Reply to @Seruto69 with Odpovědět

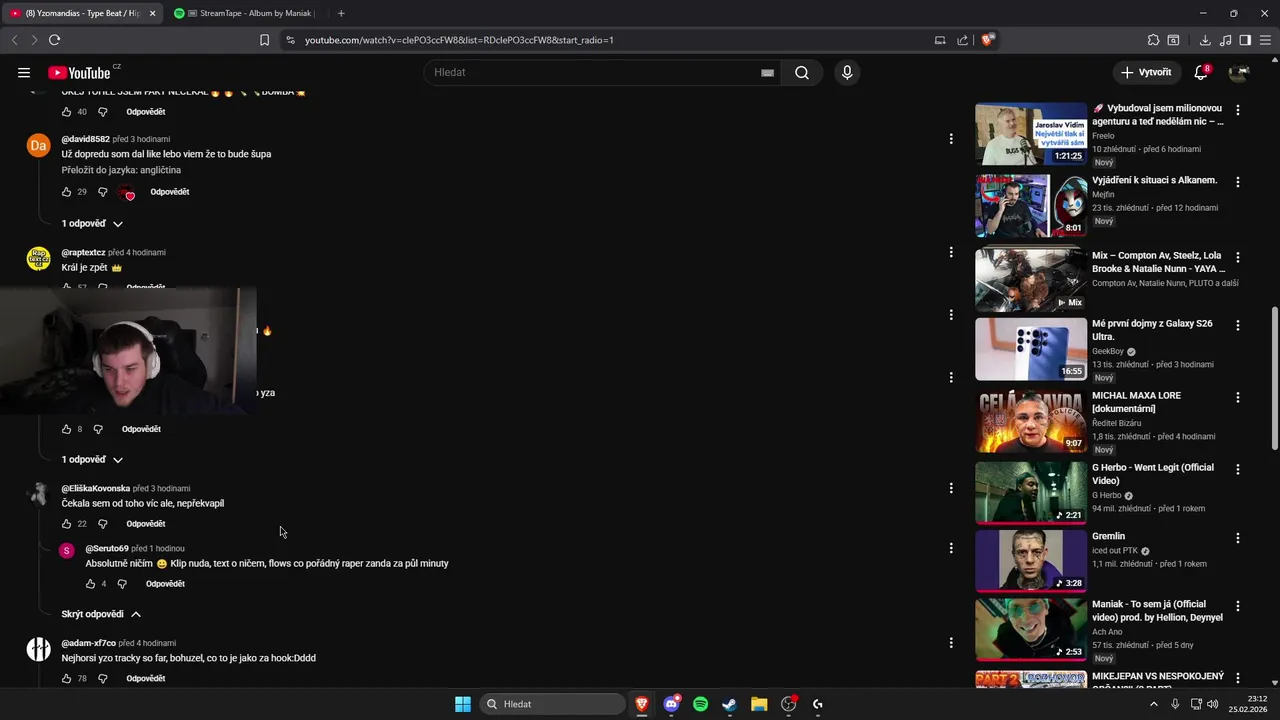click(x=165, y=584)
